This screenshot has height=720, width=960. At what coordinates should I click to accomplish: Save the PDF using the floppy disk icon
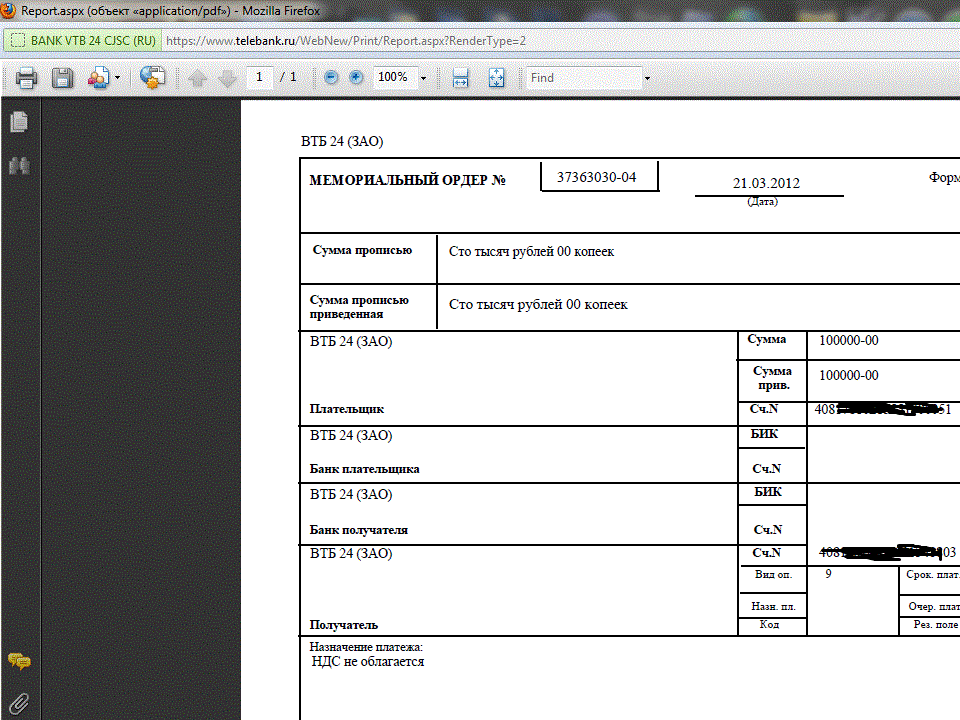coord(62,78)
